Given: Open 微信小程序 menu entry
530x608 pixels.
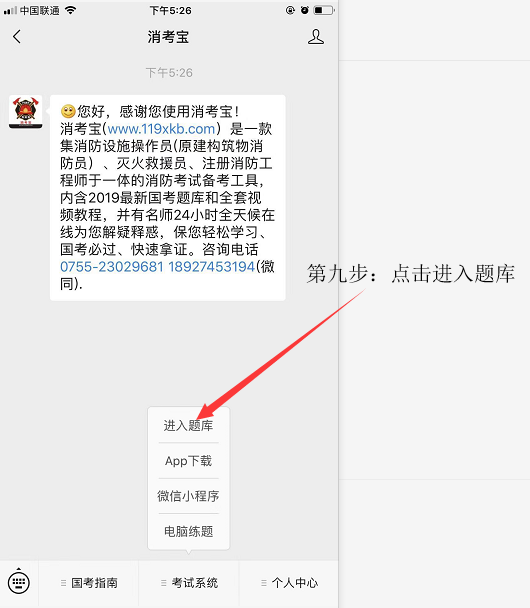Looking at the screenshot, I should (188, 496).
